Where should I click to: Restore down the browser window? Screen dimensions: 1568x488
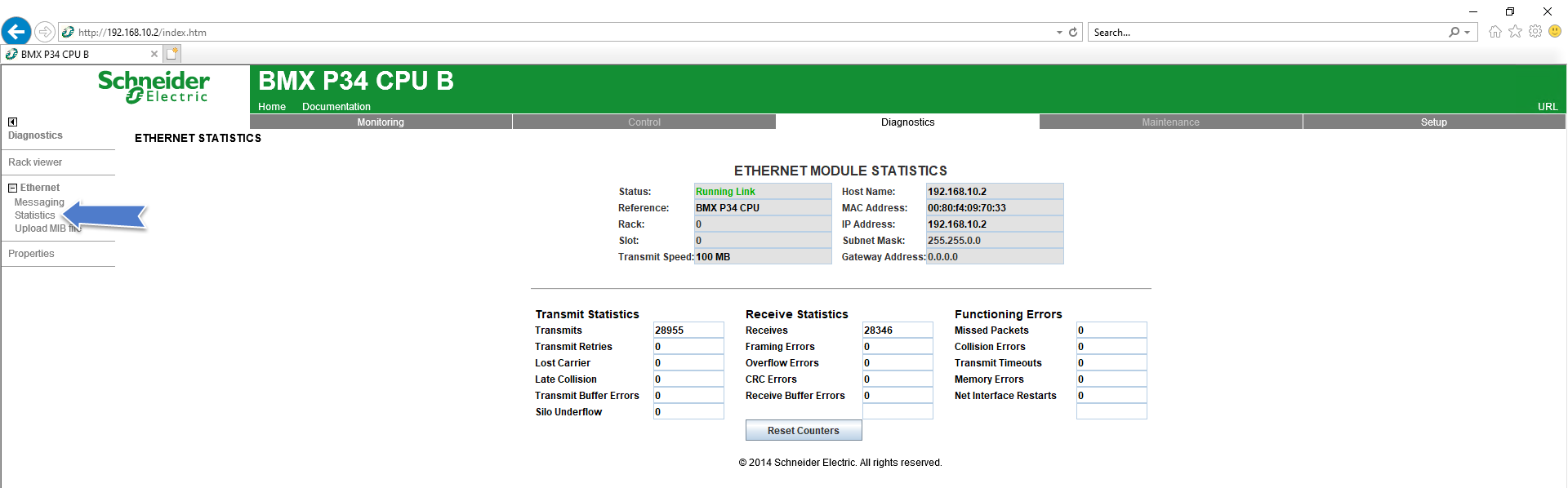tap(1510, 11)
